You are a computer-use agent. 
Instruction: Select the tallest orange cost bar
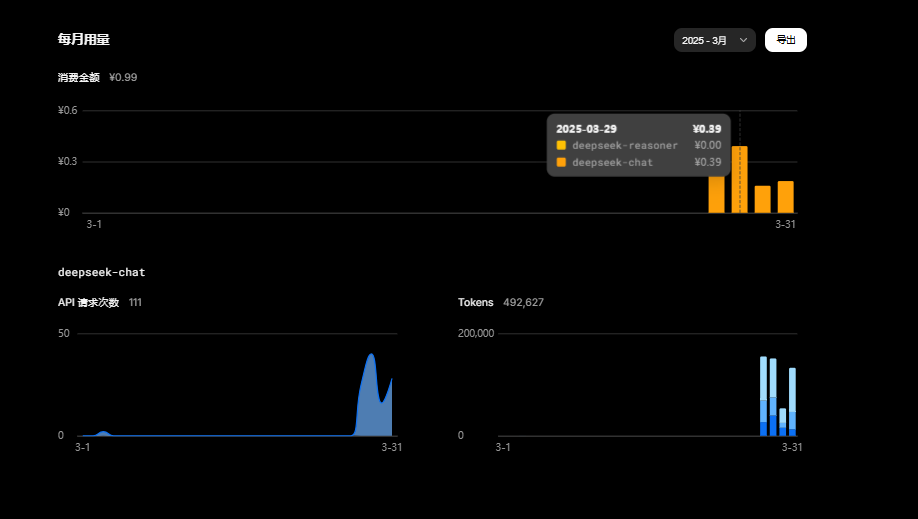739,180
